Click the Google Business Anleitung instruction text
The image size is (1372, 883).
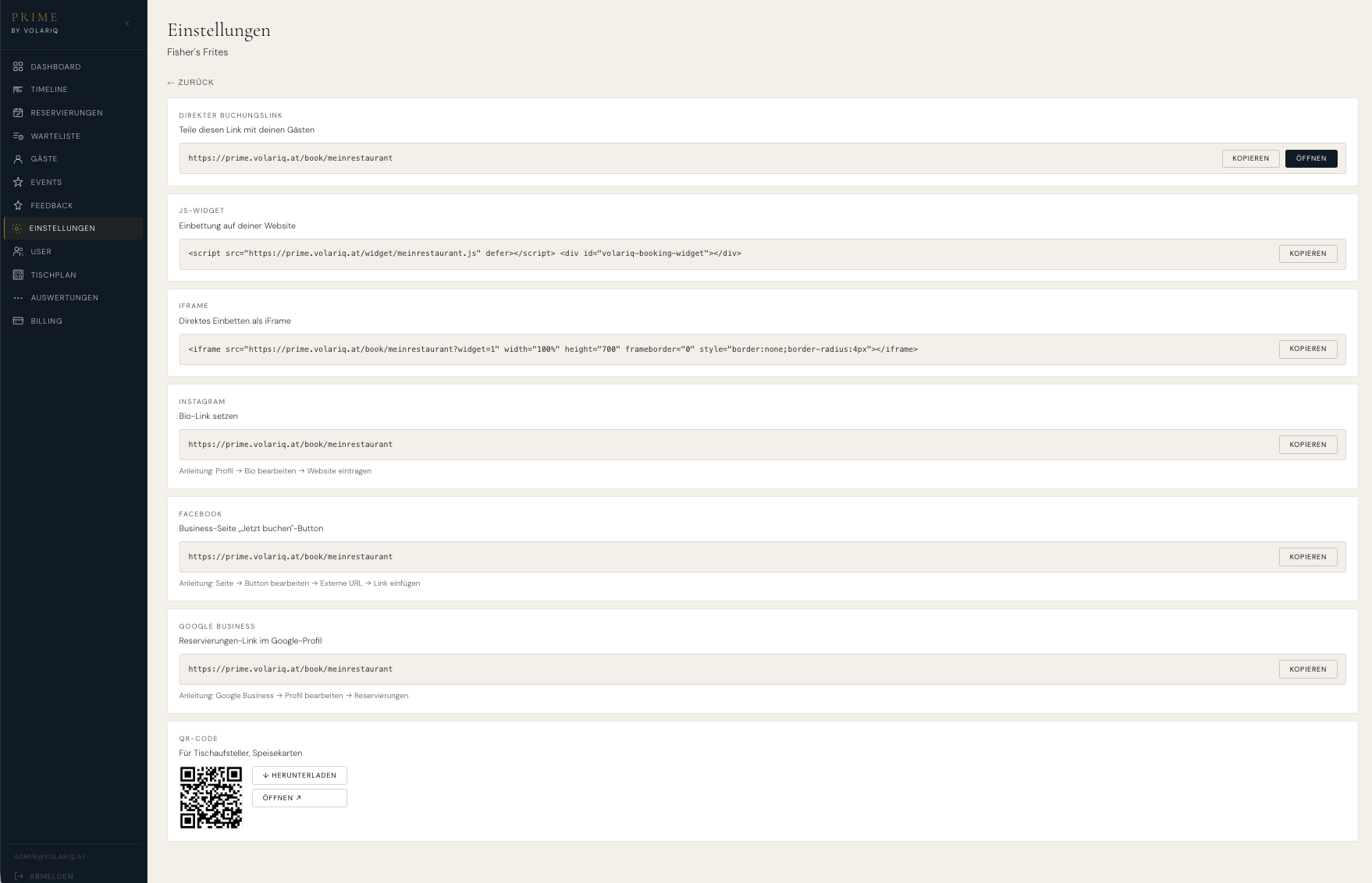(293, 696)
